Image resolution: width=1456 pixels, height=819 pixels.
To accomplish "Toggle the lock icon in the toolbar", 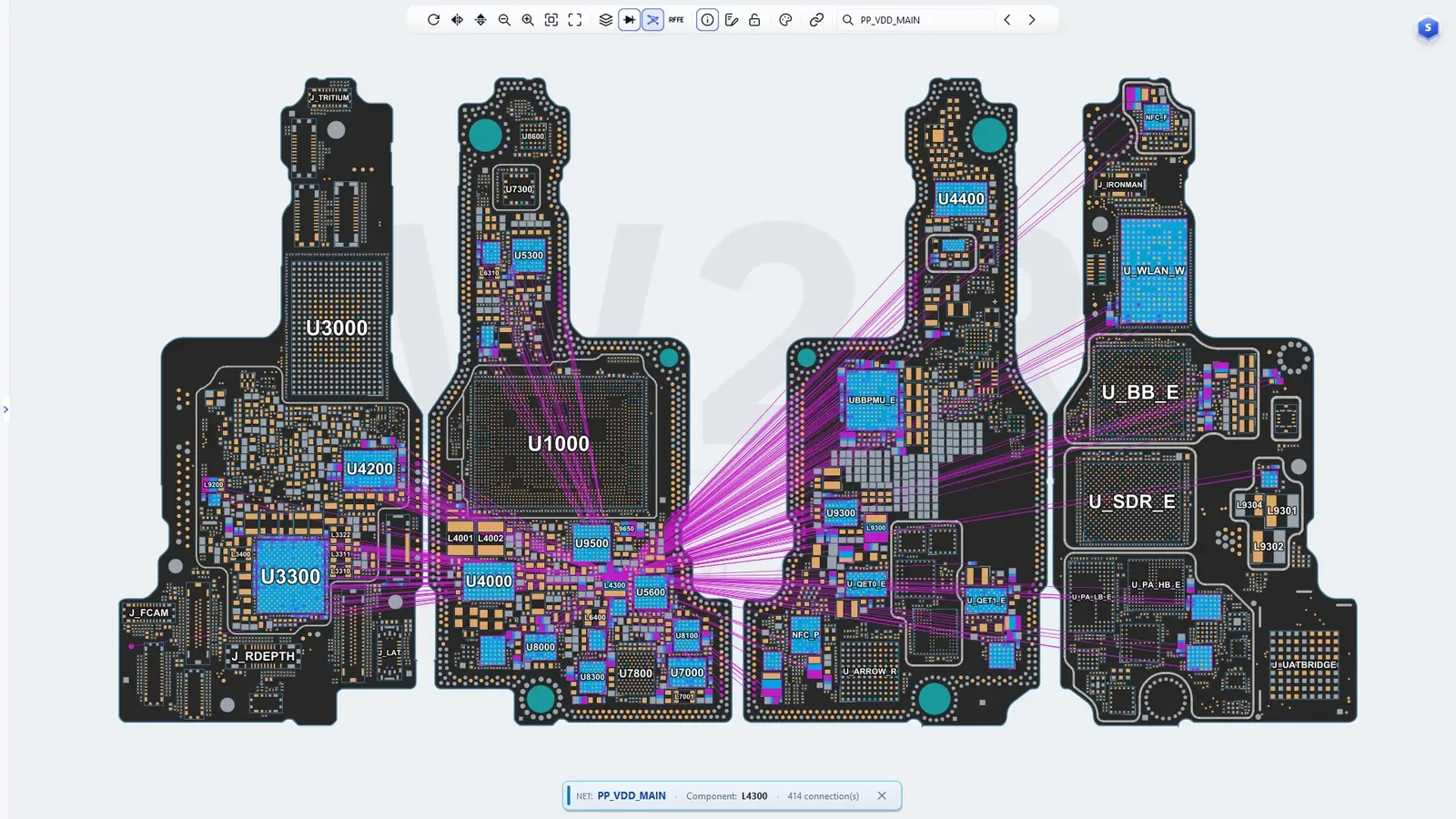I will 754,19.
